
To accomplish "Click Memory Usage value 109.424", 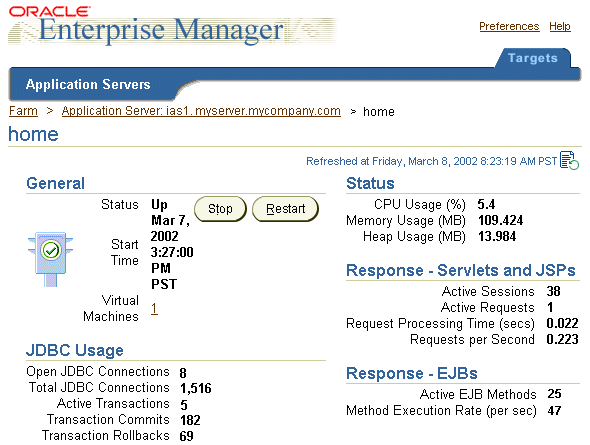I will [500, 220].
